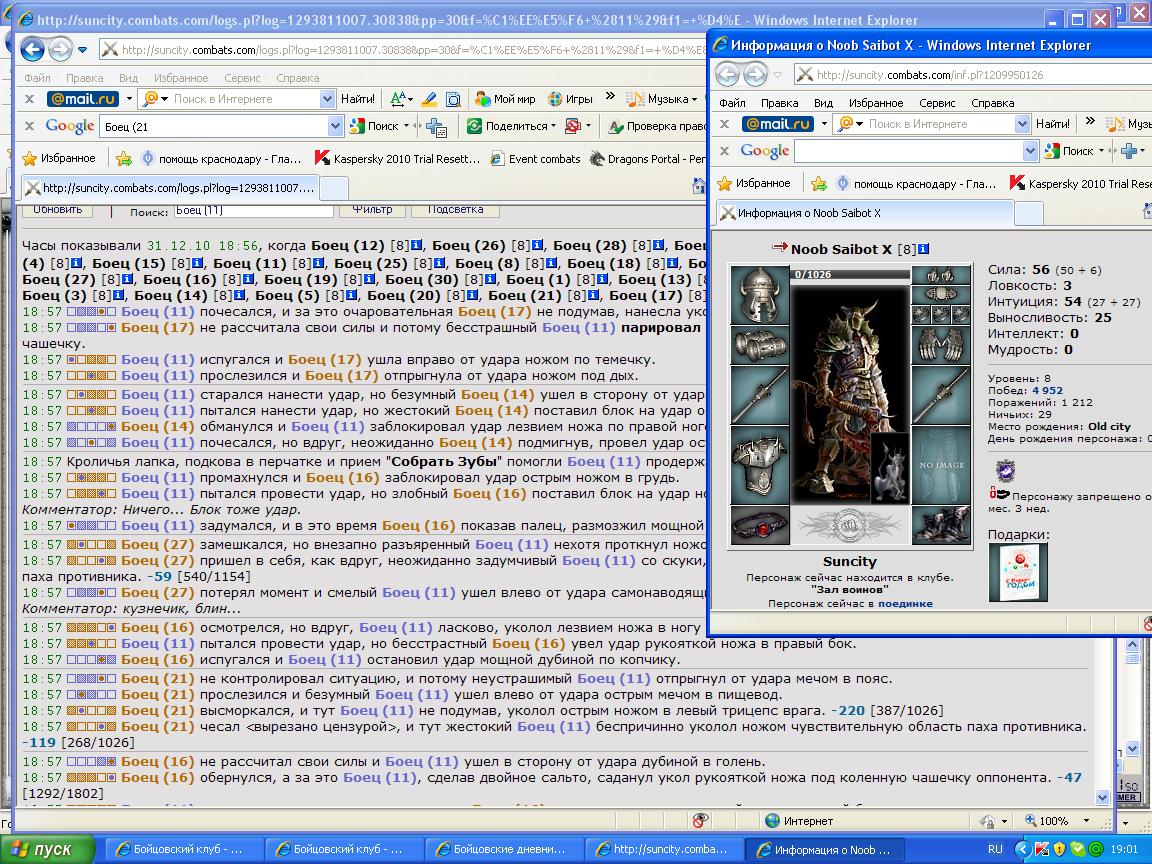
Task: Click Найти! button in log window
Action: pyautogui.click(x=358, y=98)
